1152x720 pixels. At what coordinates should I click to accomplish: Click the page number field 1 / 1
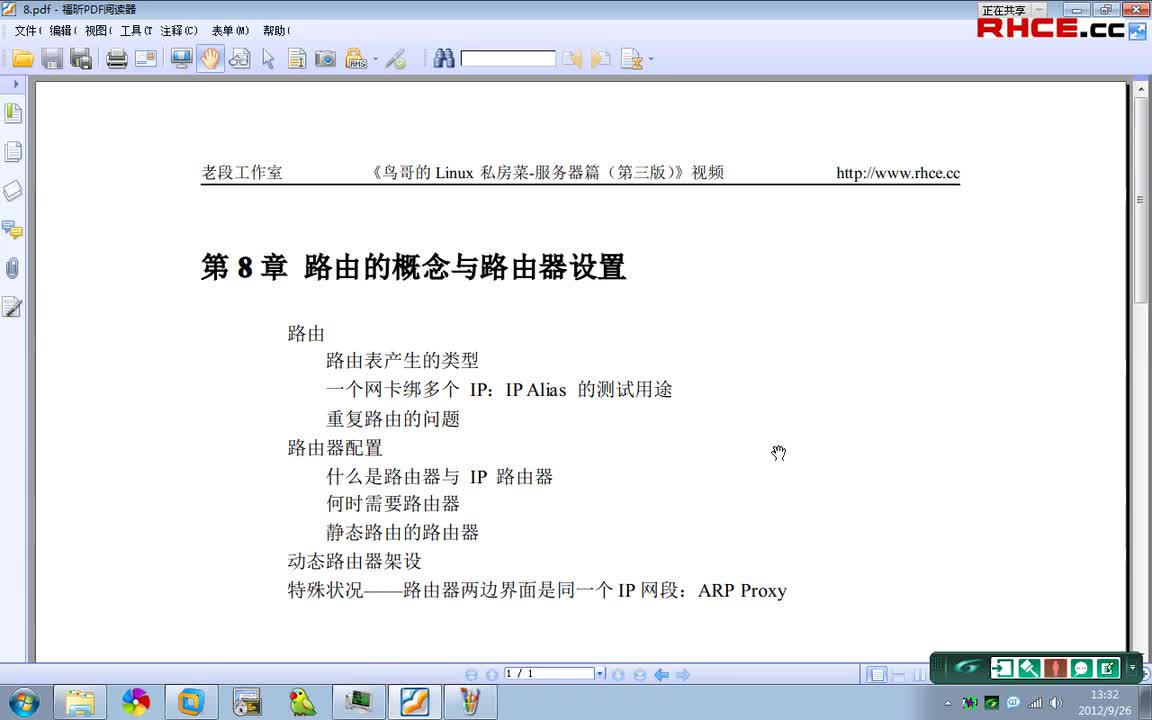pyautogui.click(x=549, y=674)
